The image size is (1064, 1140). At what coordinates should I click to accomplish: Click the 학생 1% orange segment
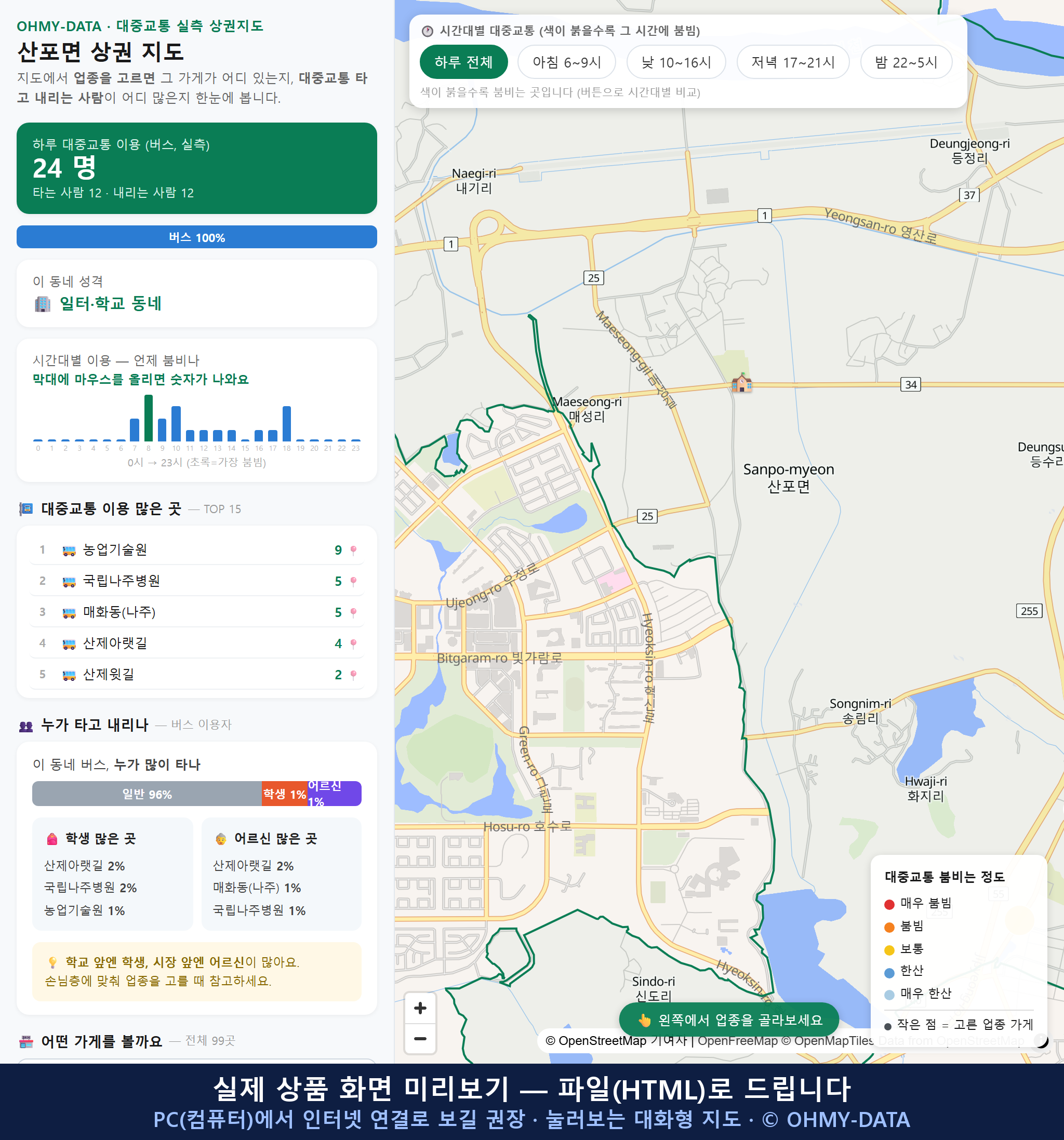285,794
